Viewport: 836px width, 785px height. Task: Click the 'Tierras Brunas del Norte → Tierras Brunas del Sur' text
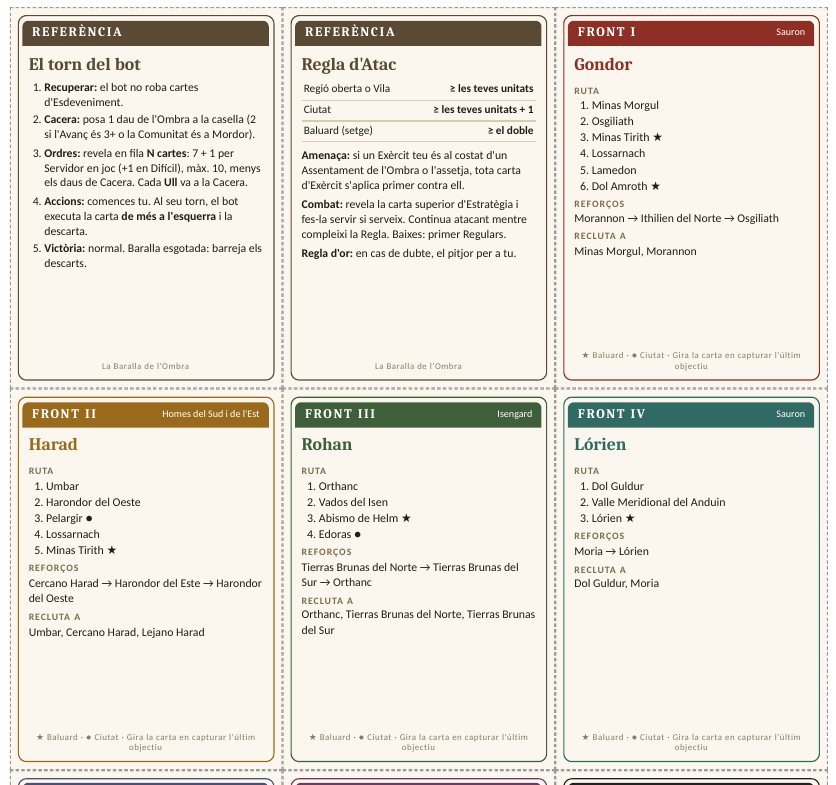click(410, 575)
